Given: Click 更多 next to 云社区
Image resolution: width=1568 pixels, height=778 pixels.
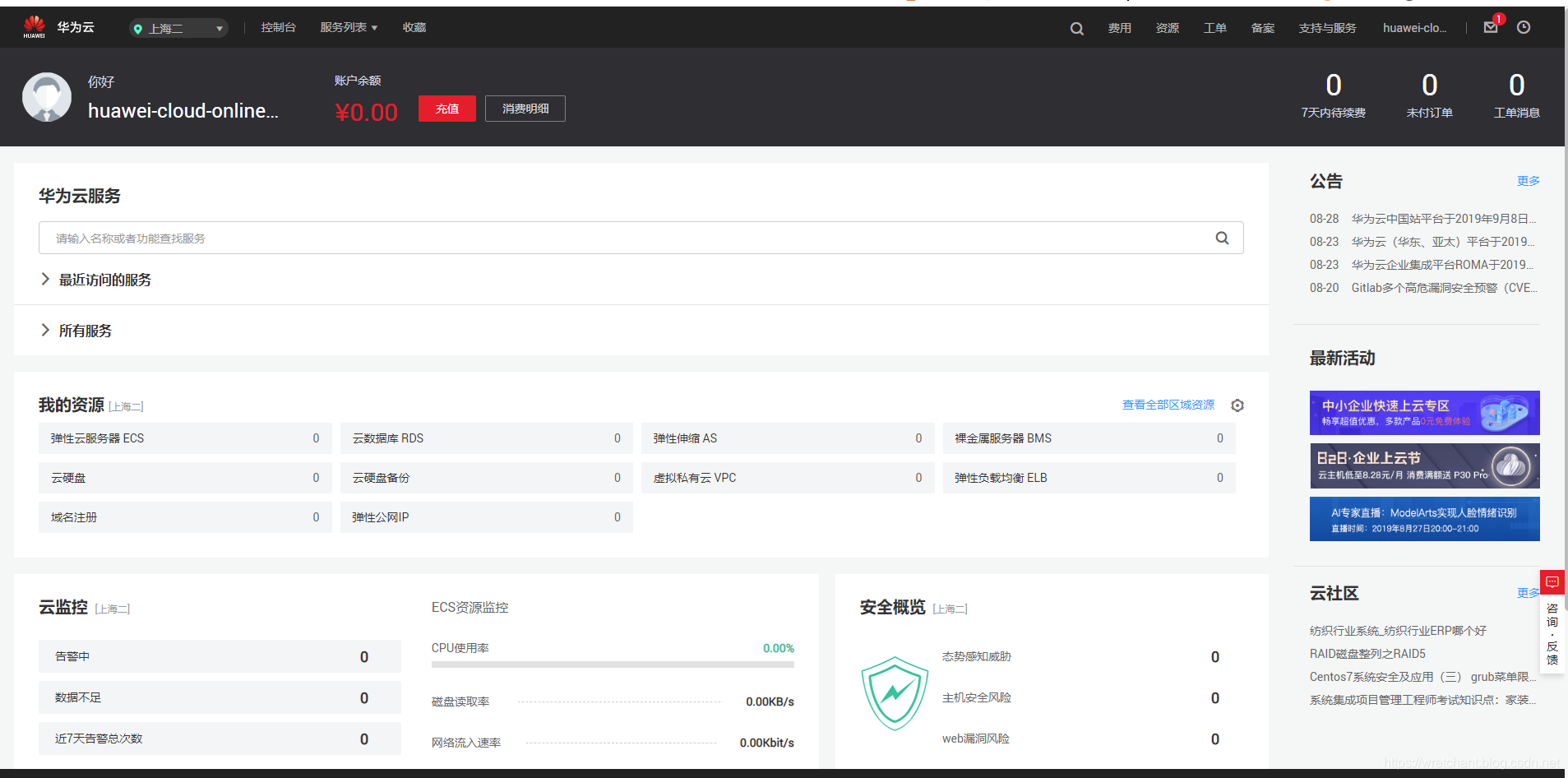Looking at the screenshot, I should pyautogui.click(x=1528, y=593).
